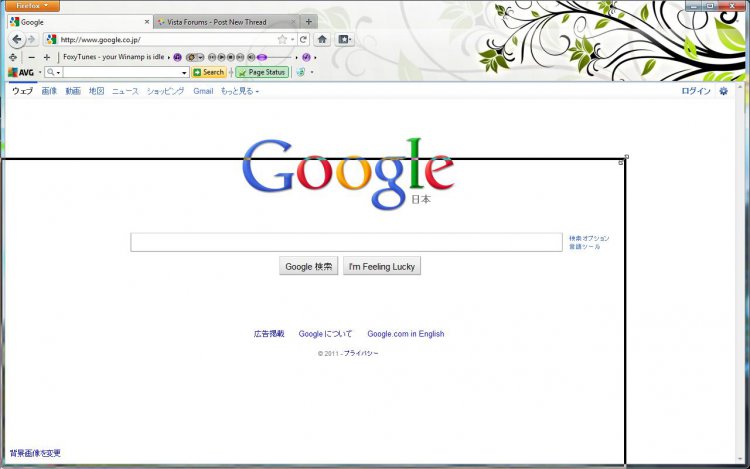Open the 広告掲載 link
The width and height of the screenshot is (750, 469).
[269, 334]
